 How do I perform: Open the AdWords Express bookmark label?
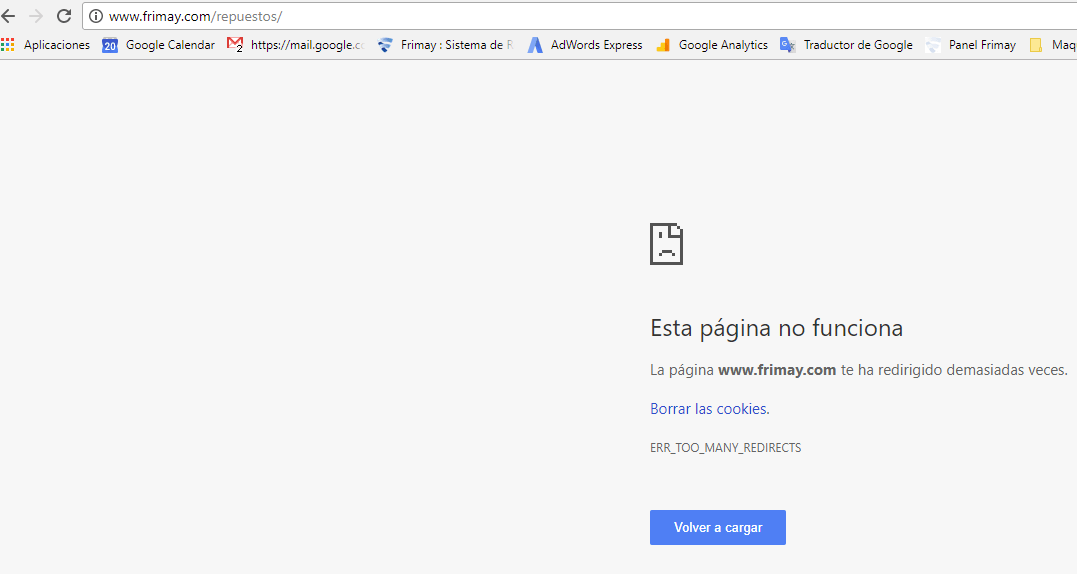click(x=597, y=45)
